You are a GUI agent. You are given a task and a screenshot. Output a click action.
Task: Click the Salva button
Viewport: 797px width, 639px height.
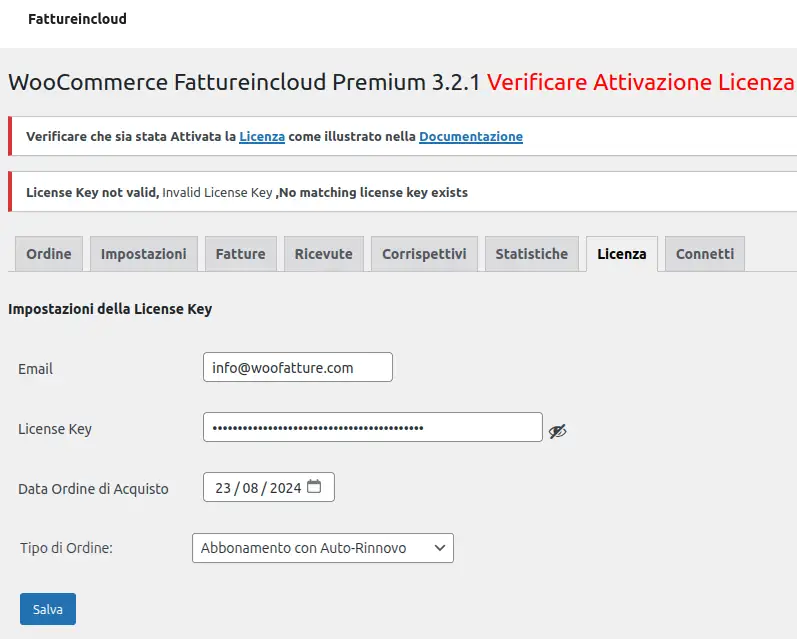pyautogui.click(x=48, y=609)
